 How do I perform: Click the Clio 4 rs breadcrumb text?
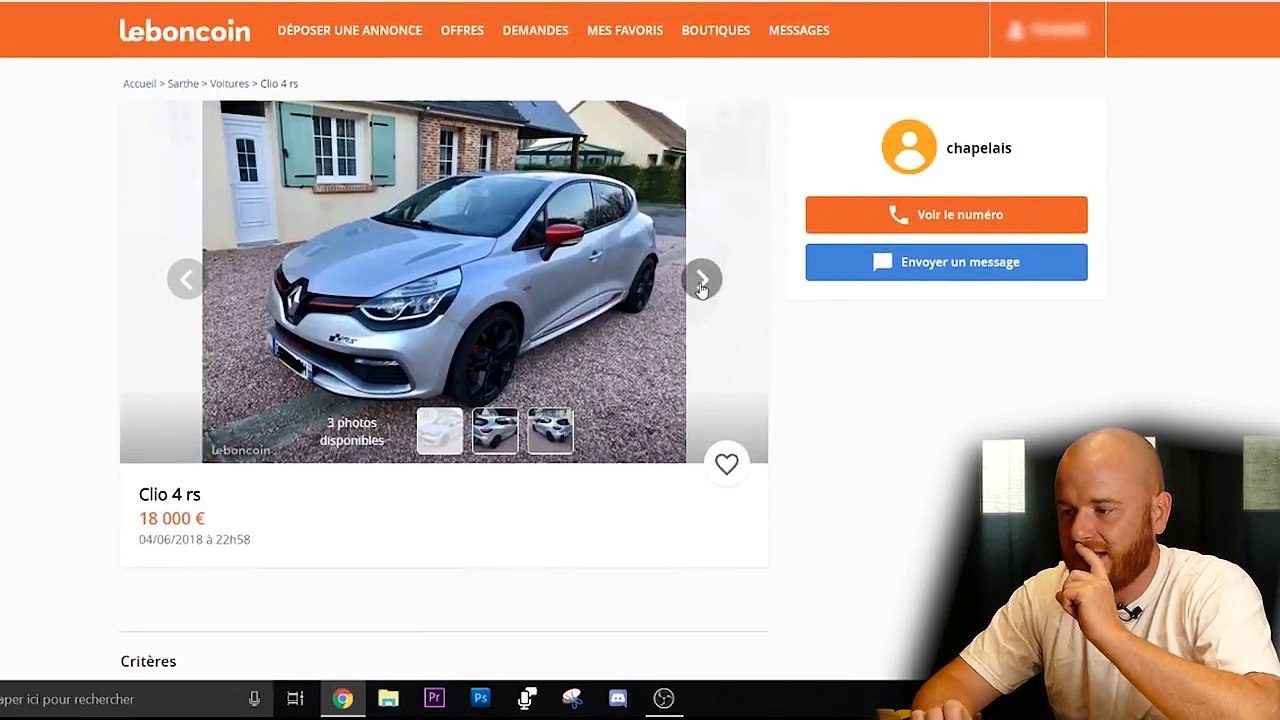coord(279,83)
